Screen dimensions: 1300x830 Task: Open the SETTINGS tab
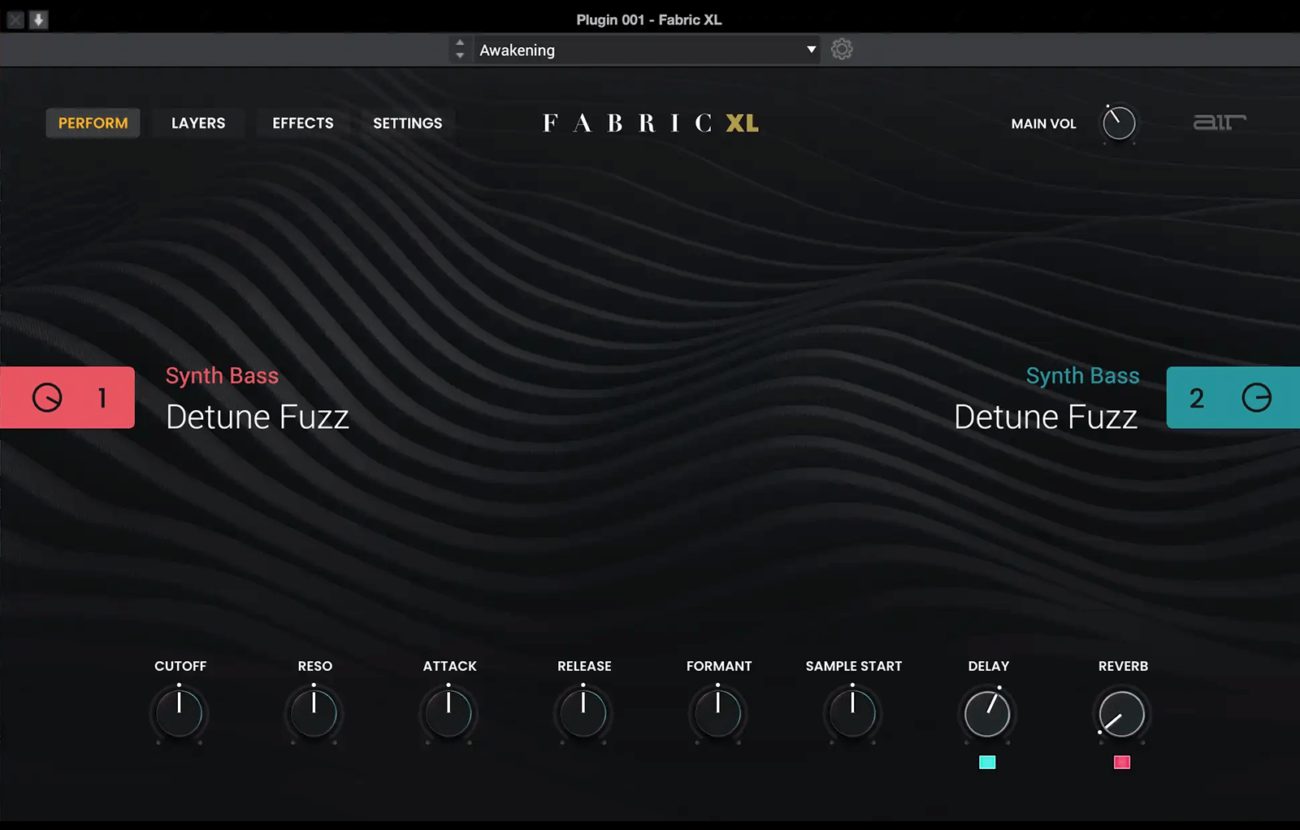point(407,123)
